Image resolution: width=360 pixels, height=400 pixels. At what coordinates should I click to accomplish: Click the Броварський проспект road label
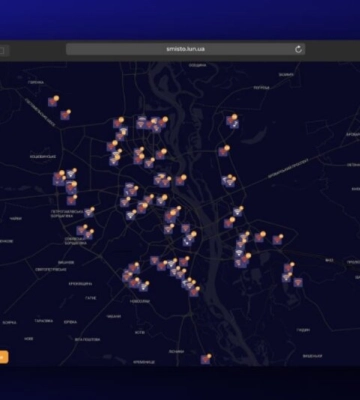pos(288,170)
